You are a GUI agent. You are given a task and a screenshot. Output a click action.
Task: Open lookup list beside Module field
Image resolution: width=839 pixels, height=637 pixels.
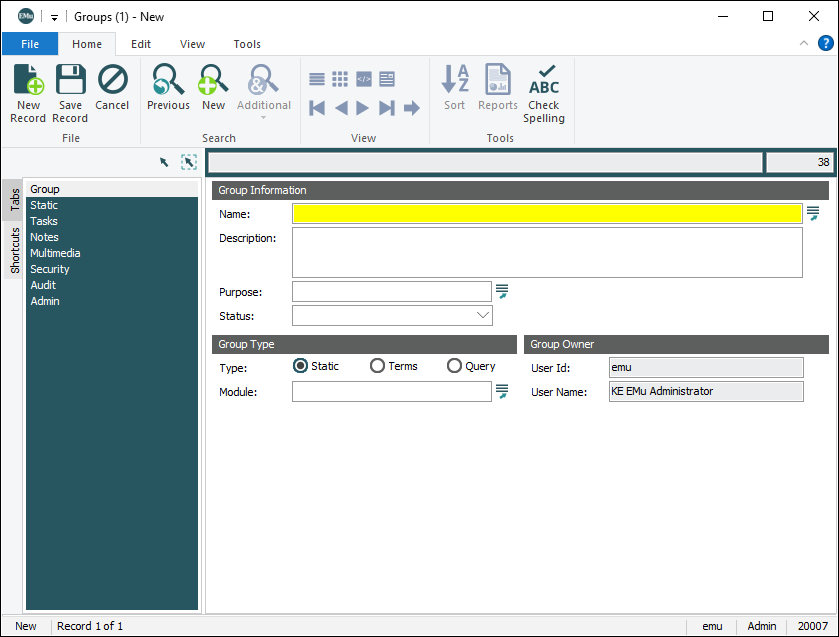(502, 392)
